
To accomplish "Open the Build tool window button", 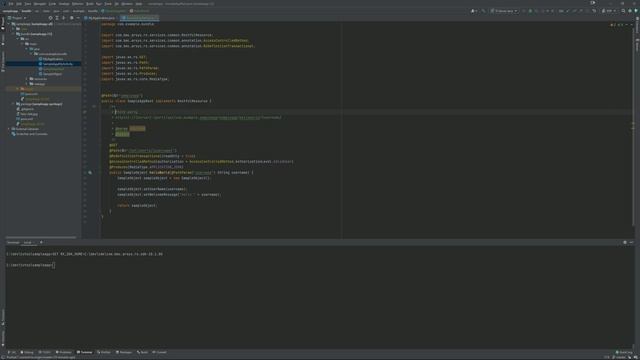I will (x=142, y=352).
